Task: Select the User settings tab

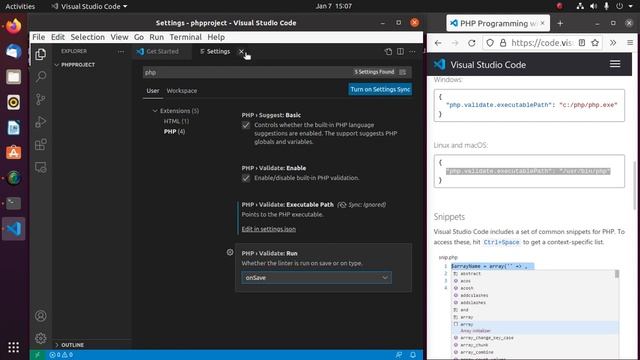Action: [x=153, y=91]
